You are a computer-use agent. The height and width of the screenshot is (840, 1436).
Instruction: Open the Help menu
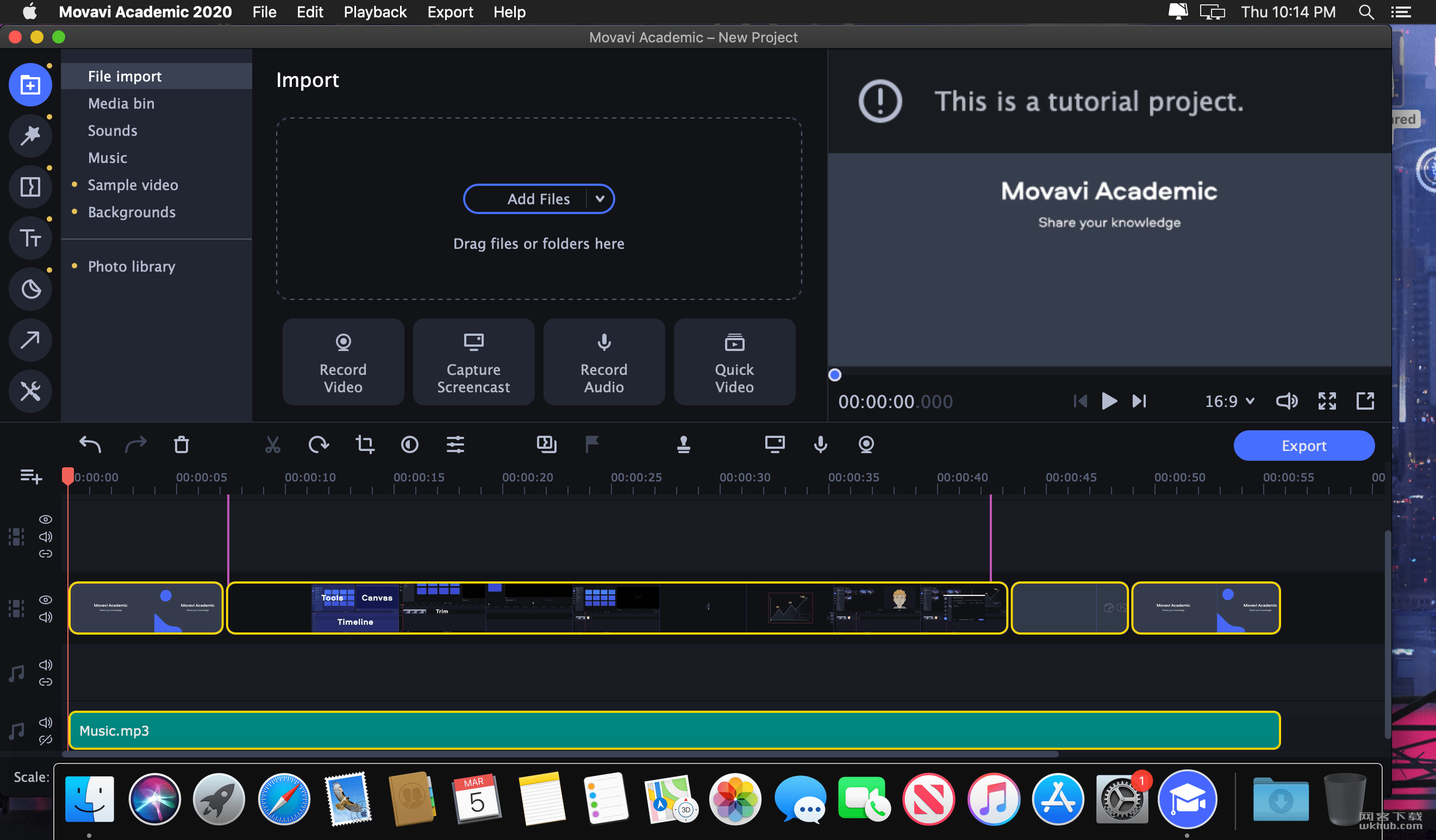(509, 12)
